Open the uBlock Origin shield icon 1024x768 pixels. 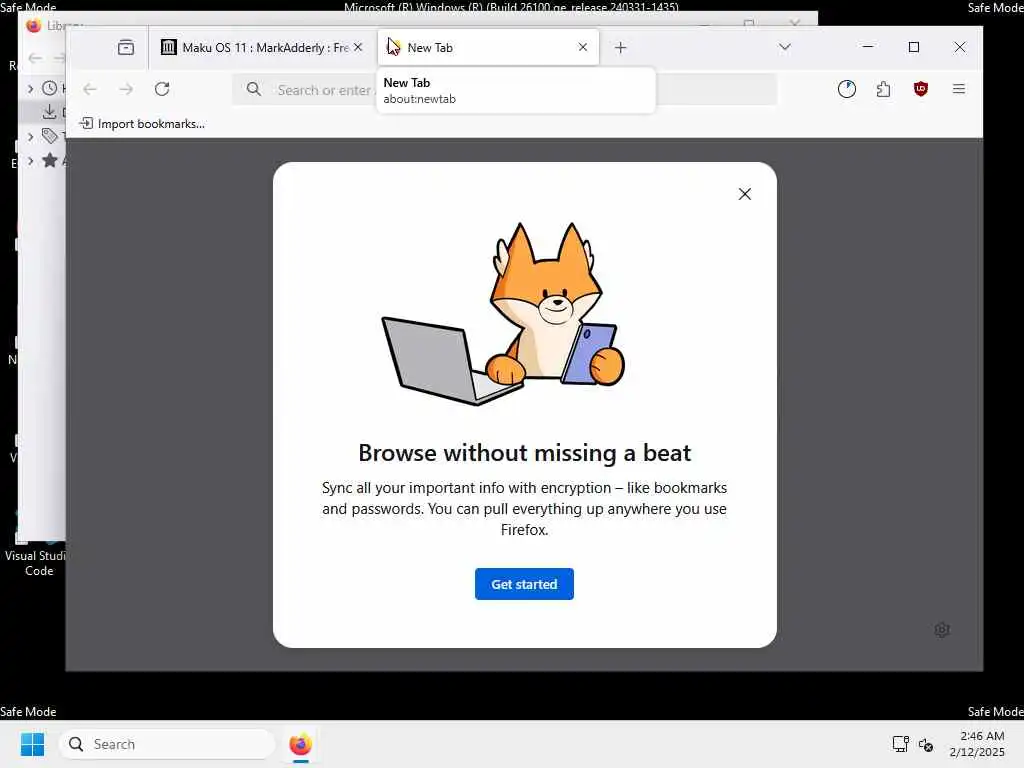920,89
